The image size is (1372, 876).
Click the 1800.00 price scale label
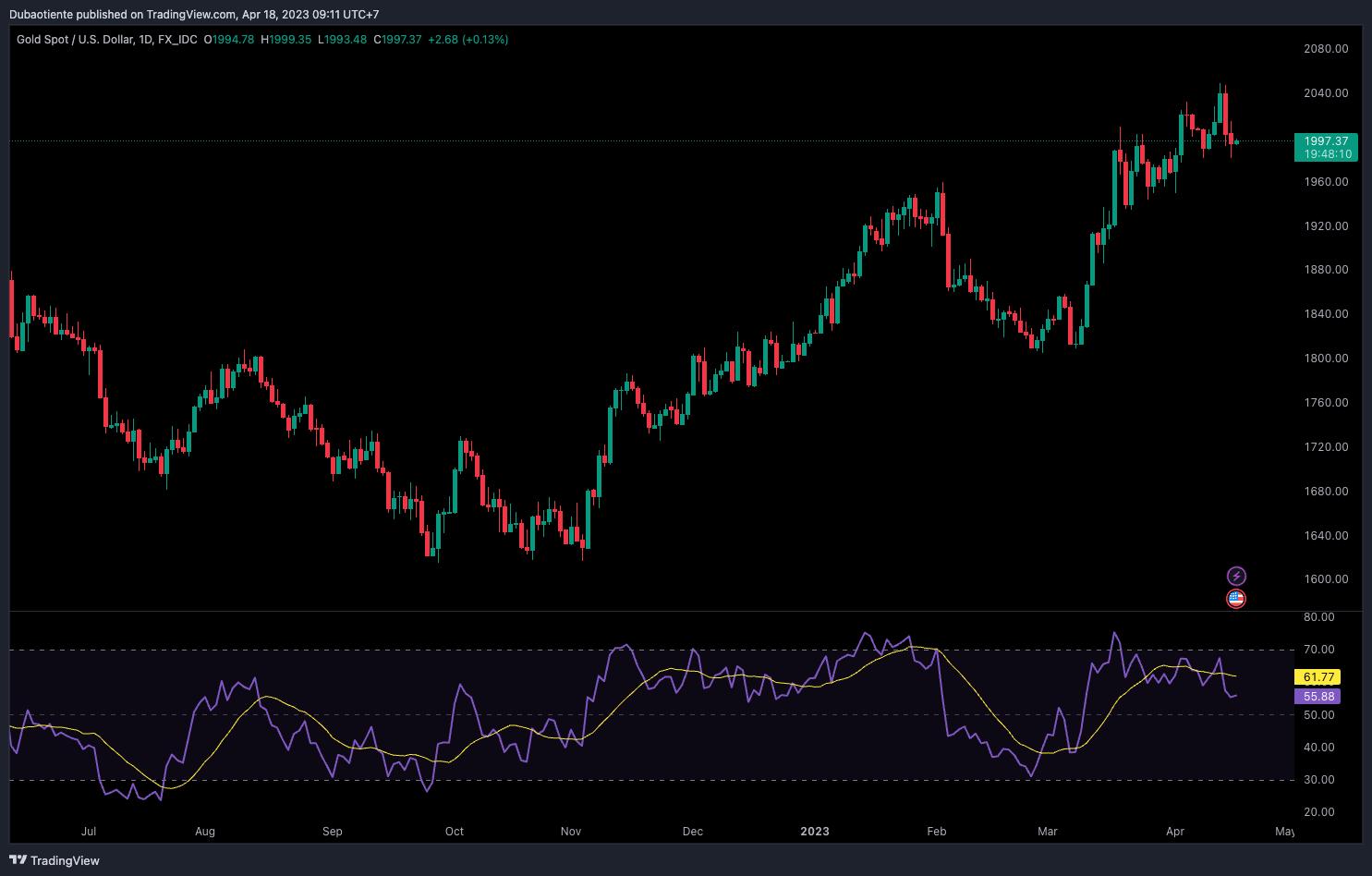click(x=1326, y=359)
